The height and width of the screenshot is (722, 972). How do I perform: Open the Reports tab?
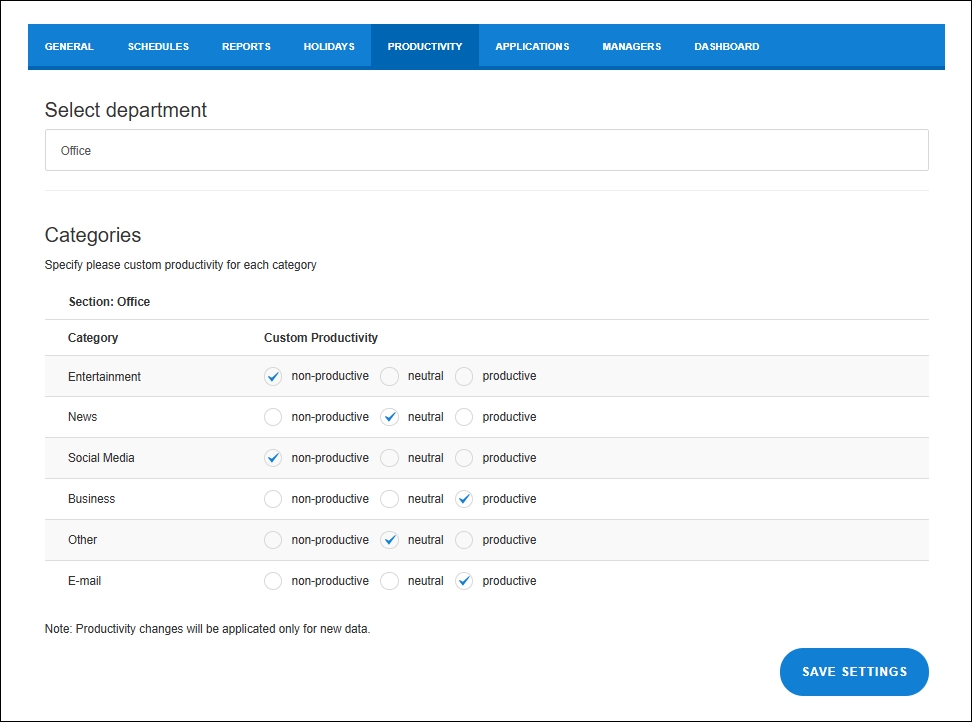pyautogui.click(x=246, y=47)
